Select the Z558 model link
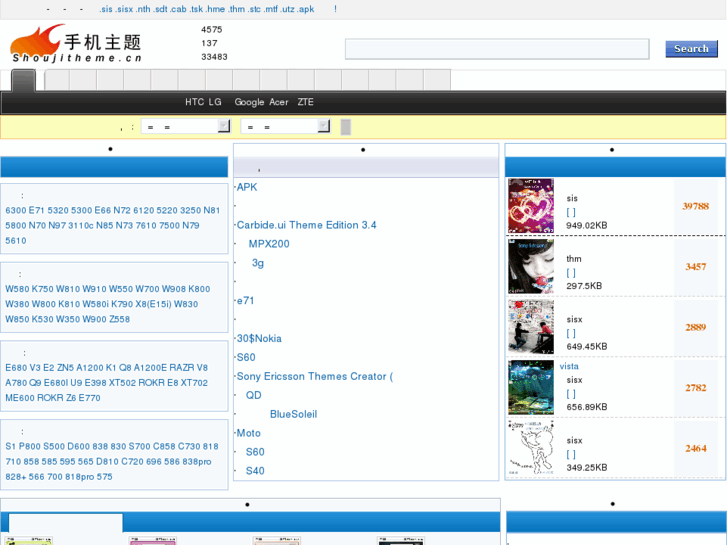 point(120,319)
